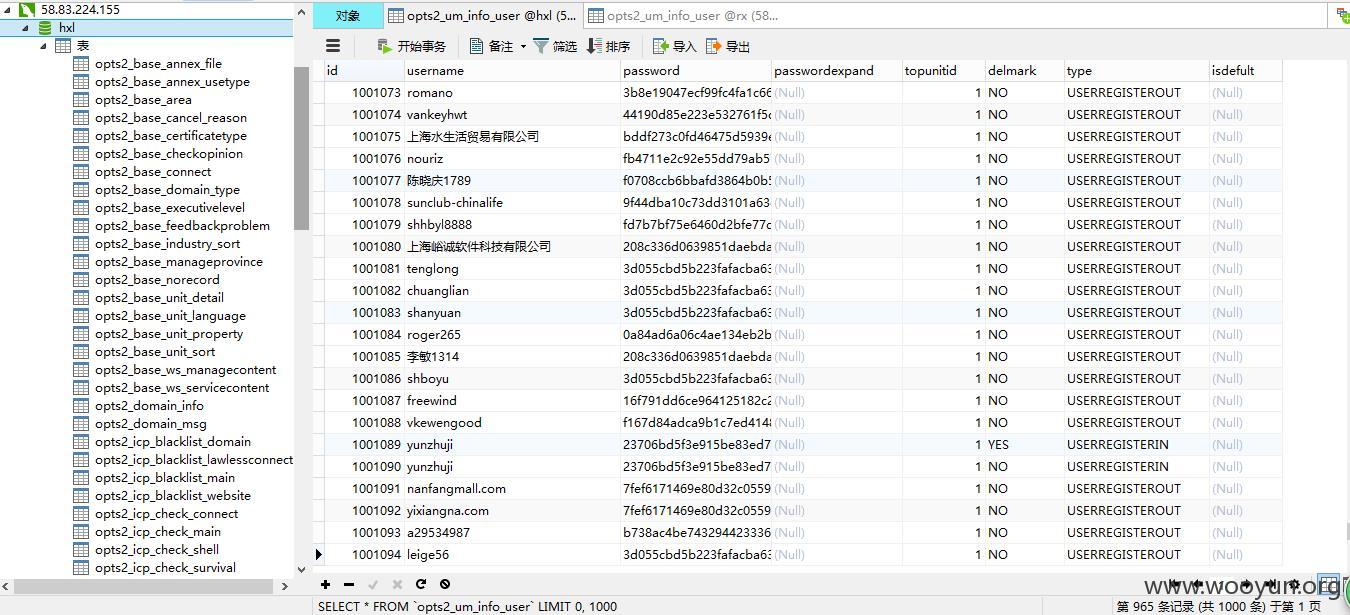The height and width of the screenshot is (615, 1350).
Task: Click the table icon beside opts2_icp_check_main
Action: [82, 532]
